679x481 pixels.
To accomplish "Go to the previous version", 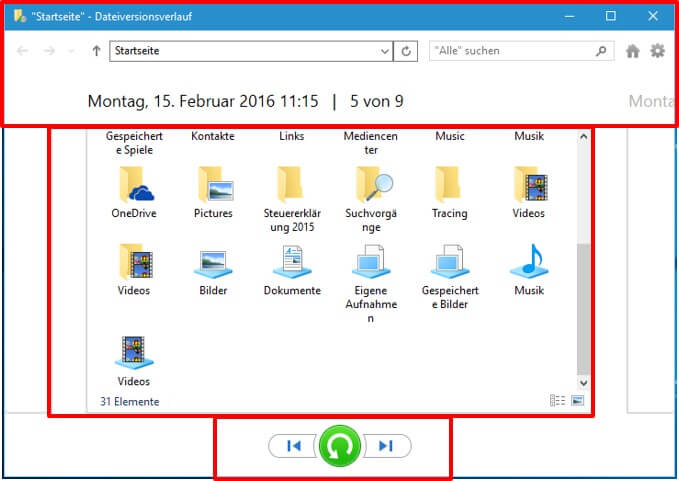I will point(293,446).
